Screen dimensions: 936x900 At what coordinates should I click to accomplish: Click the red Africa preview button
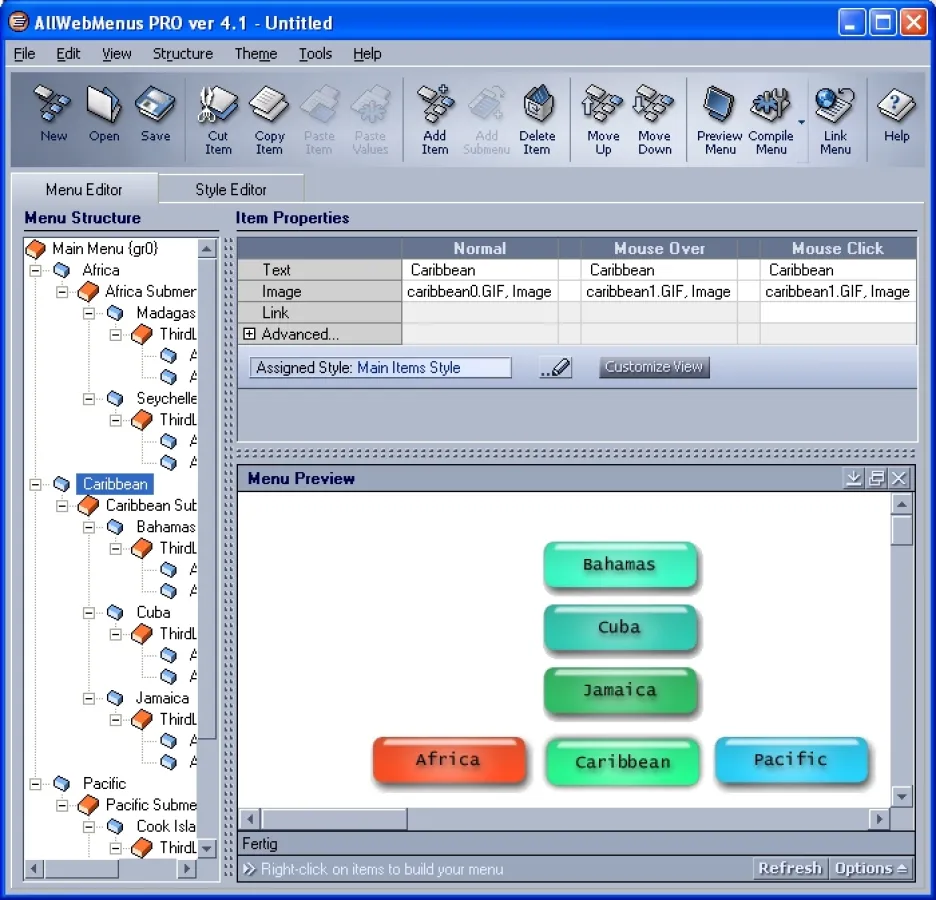[x=448, y=760]
